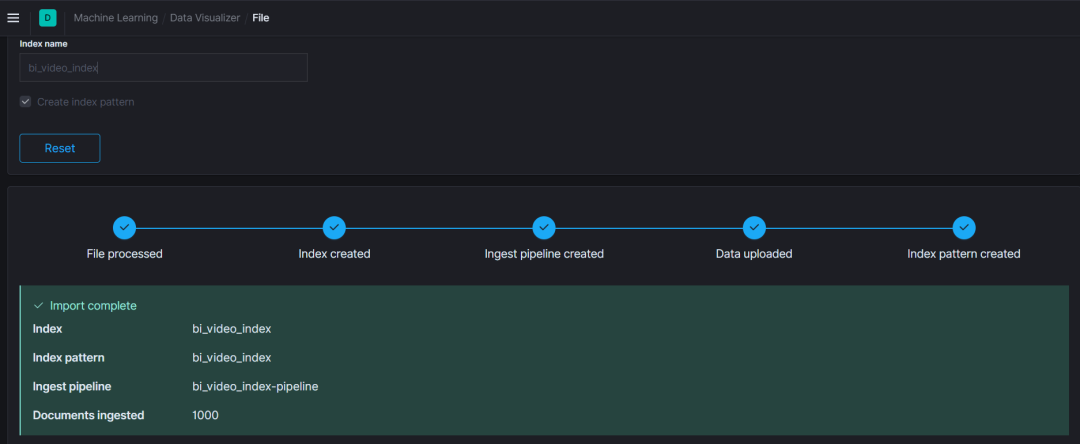Click the Index created step checkmark

tap(335, 228)
